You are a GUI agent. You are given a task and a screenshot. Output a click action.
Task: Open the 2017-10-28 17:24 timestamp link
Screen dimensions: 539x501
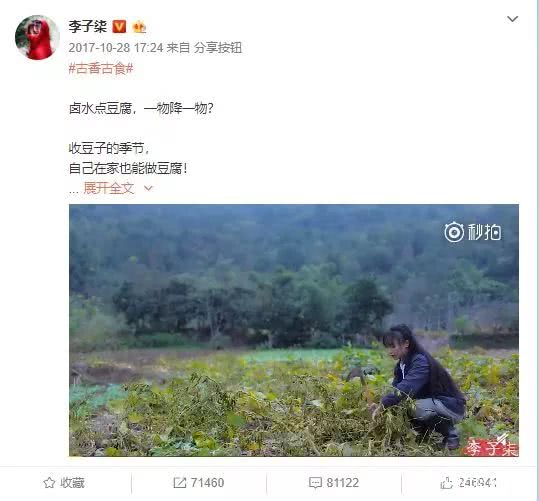tap(116, 47)
